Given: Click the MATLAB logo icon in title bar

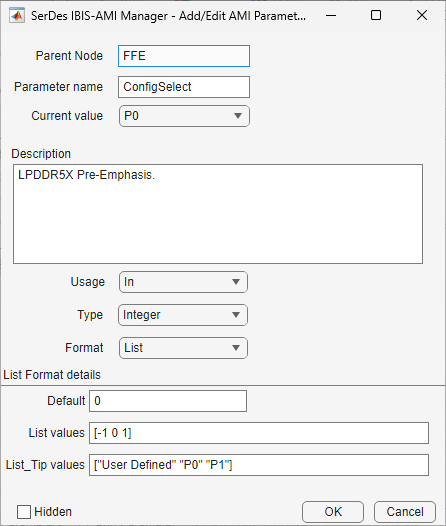Looking at the screenshot, I should [17, 16].
